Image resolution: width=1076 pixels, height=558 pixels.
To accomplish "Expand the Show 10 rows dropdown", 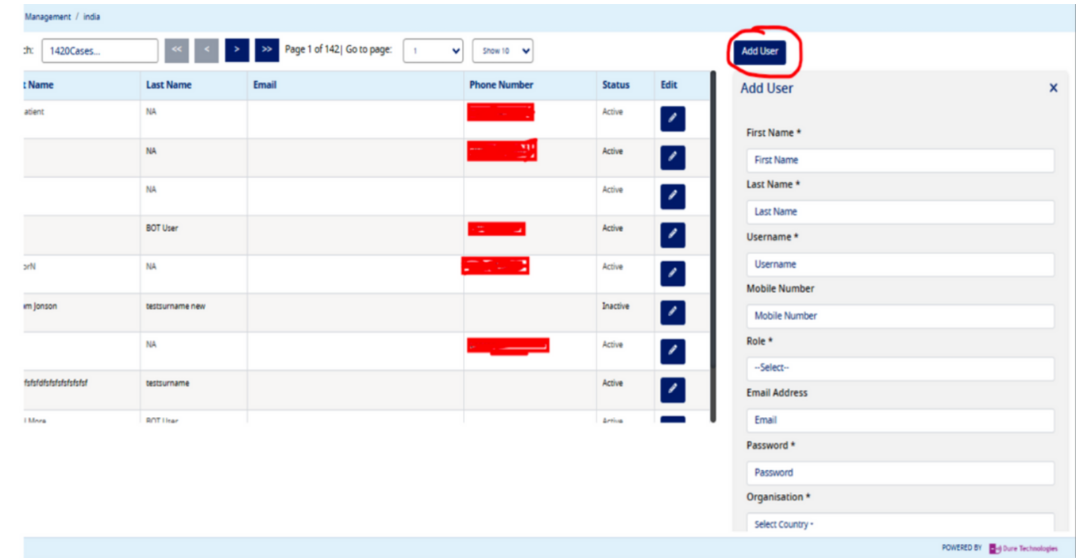I will tap(502, 50).
